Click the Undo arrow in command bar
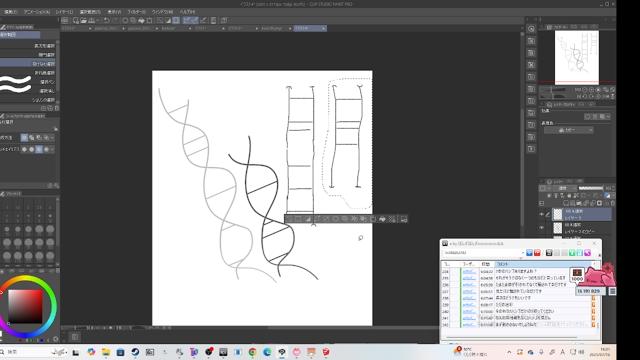 tap(106, 20)
